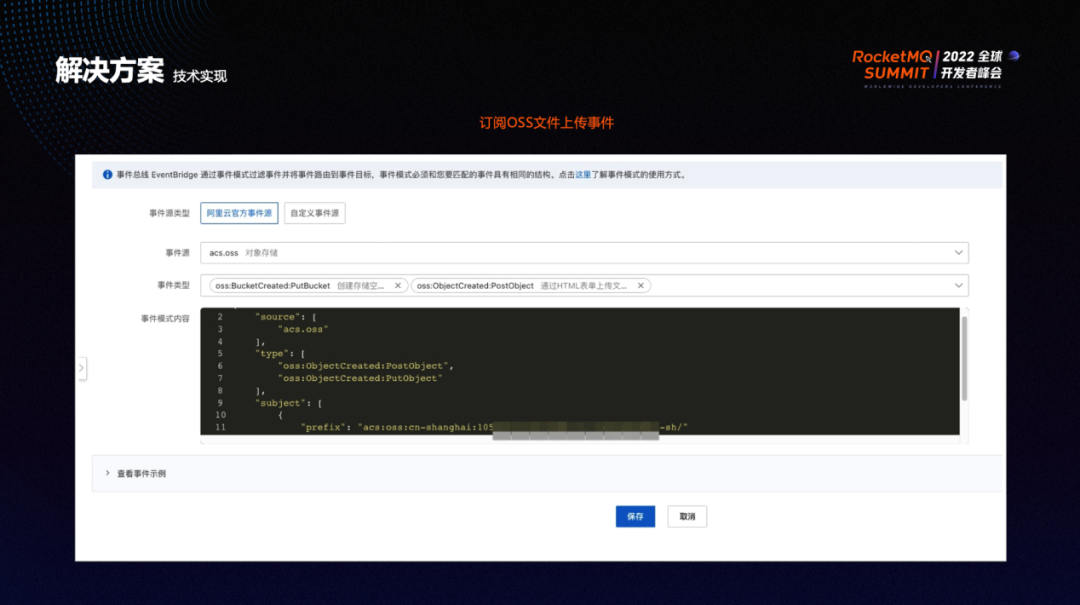Screen dimensions: 1080x605
Task: Switch to 自定义事件源 option
Action: coord(315,213)
